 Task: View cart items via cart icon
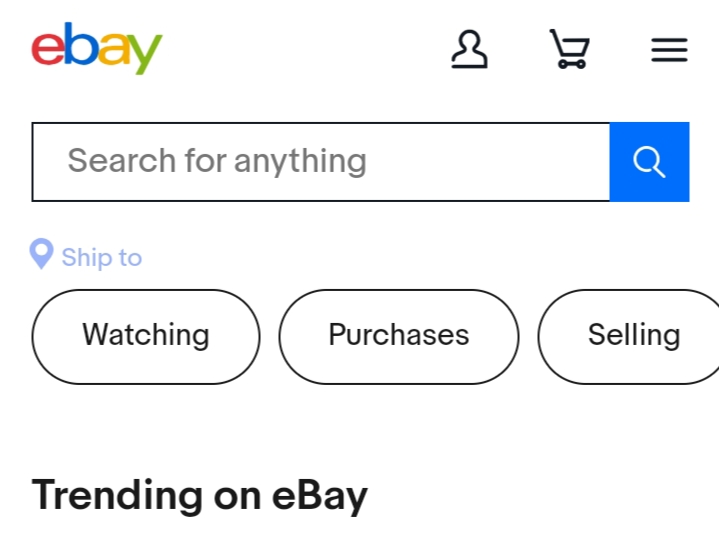click(x=569, y=49)
